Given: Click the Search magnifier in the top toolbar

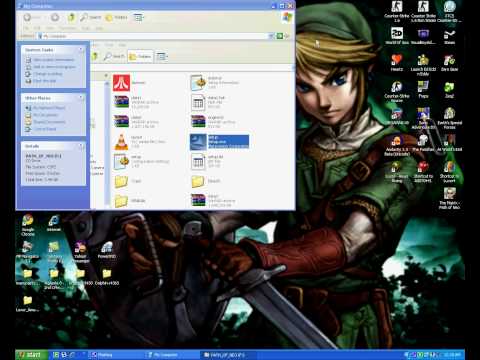Looking at the screenshot, I should coord(84,17).
